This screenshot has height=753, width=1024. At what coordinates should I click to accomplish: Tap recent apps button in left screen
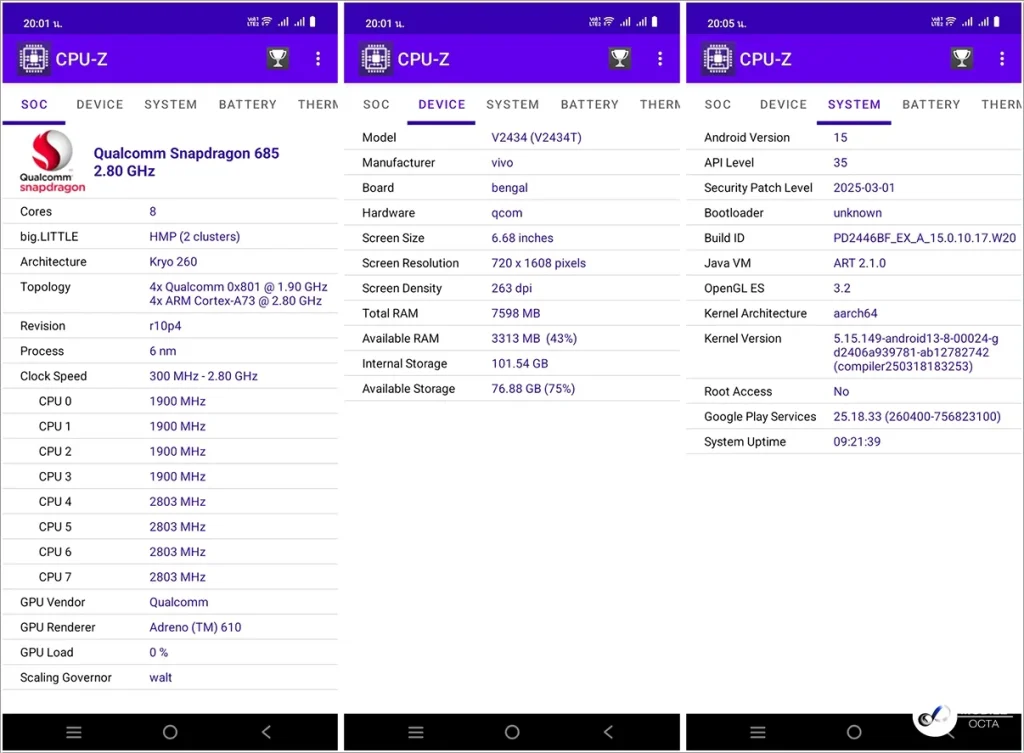(x=74, y=732)
